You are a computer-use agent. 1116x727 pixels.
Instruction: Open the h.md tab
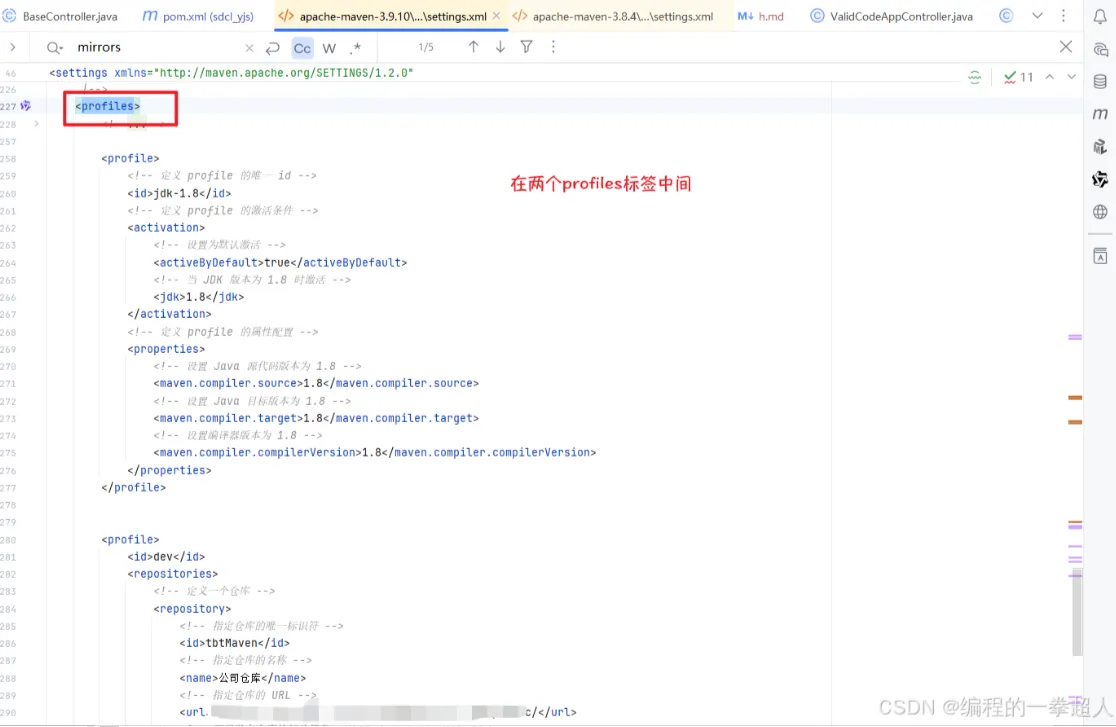pos(761,16)
